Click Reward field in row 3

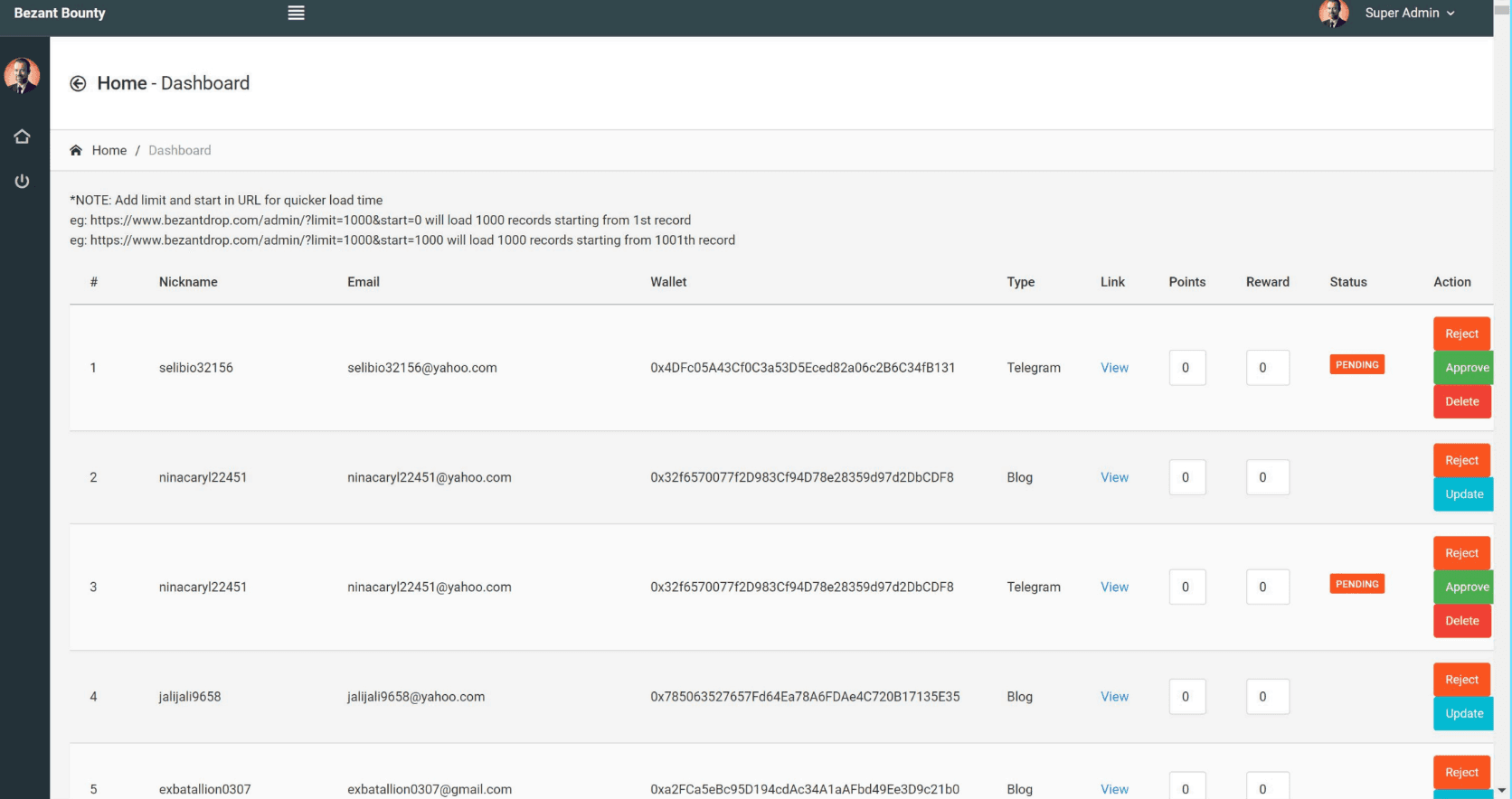click(x=1268, y=587)
